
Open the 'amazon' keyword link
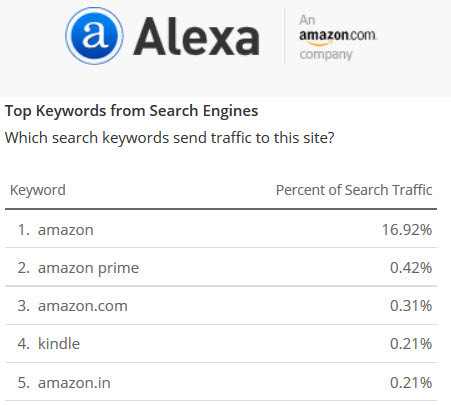pyautogui.click(x=66, y=230)
